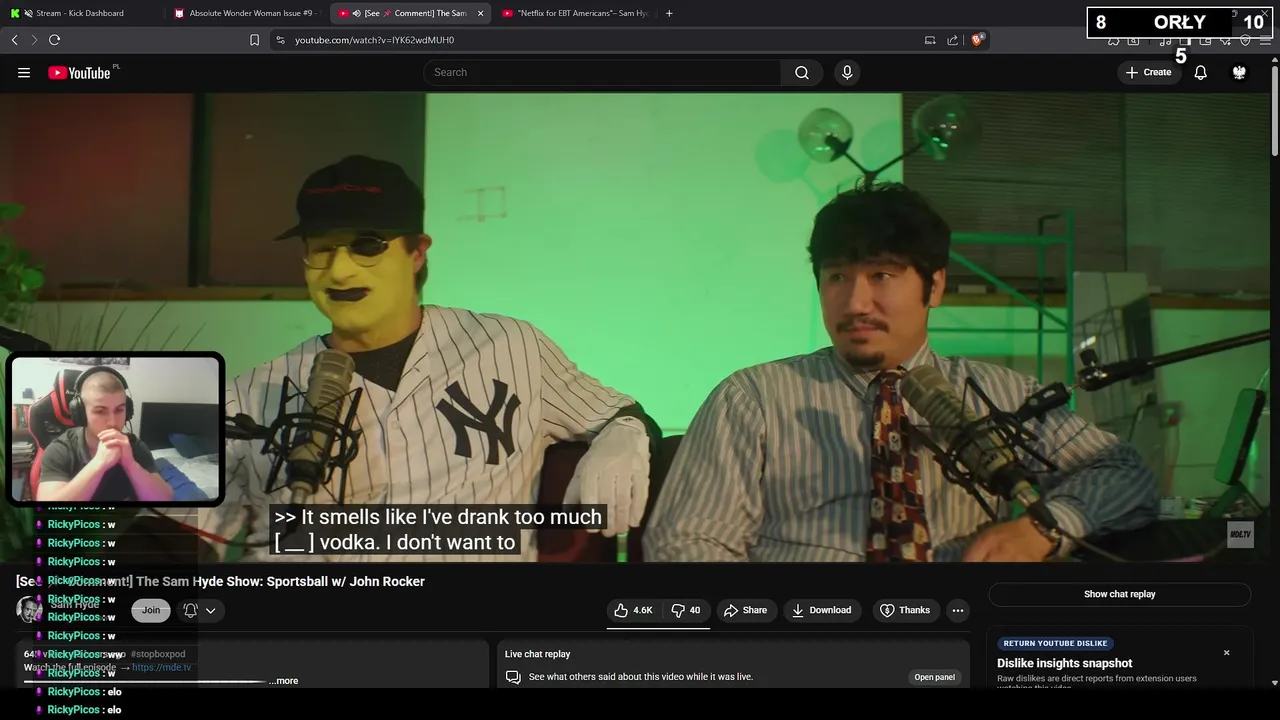
Task: Close the Return YouTube Dislike insights card
Action: 1226,653
